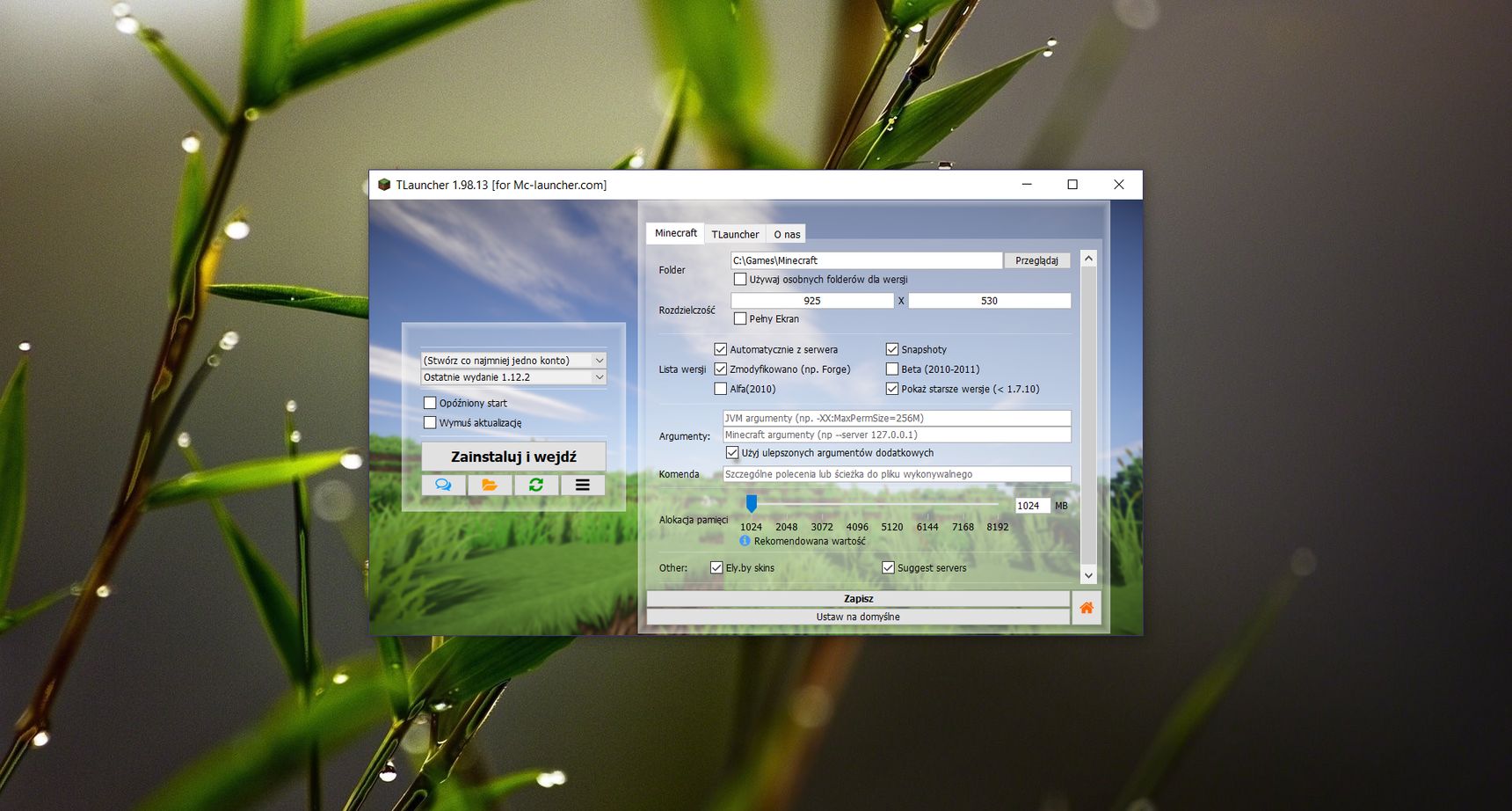Click 'Ustaw na domyślne' button
This screenshot has width=1512, height=811.
858,617
